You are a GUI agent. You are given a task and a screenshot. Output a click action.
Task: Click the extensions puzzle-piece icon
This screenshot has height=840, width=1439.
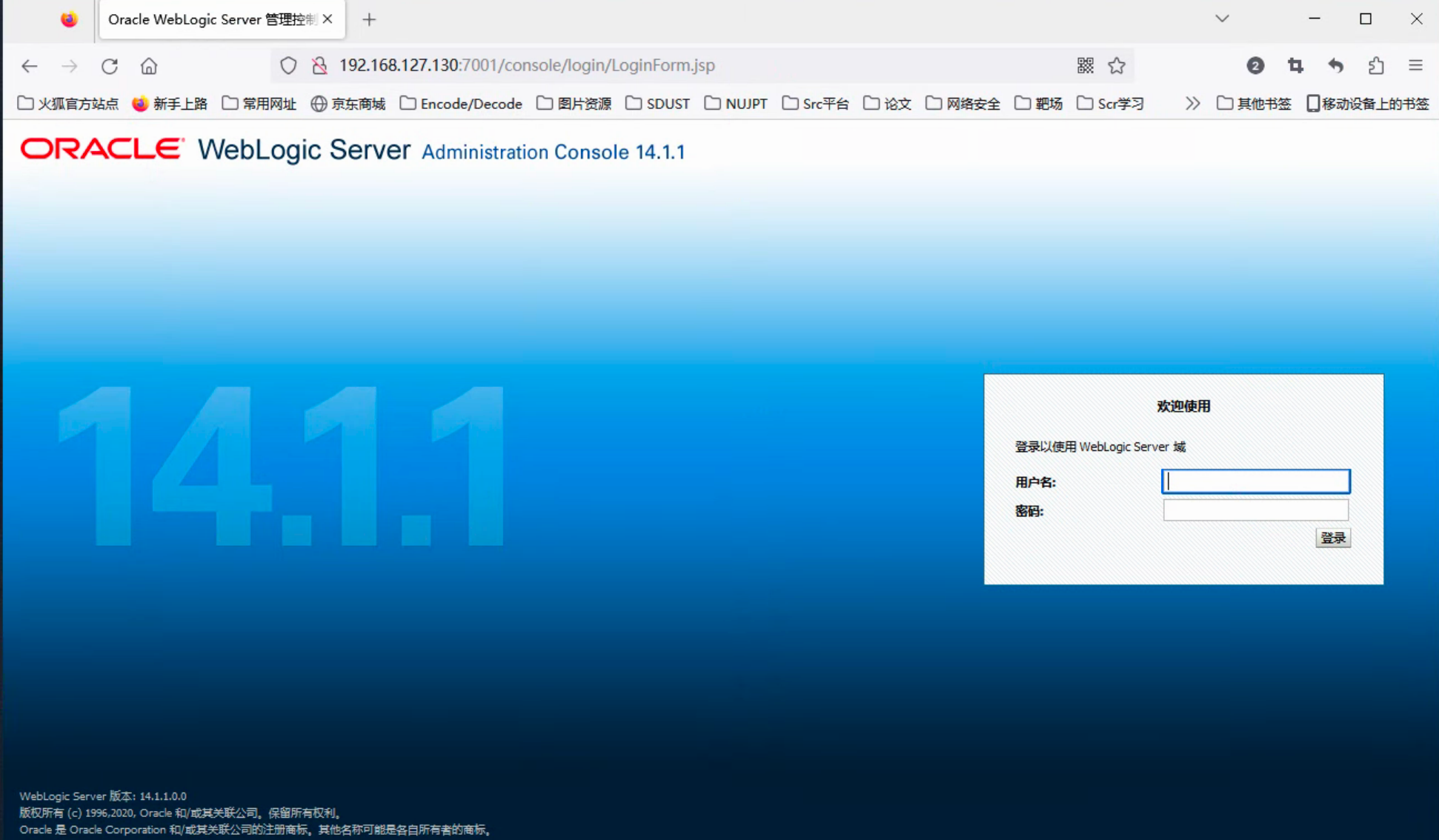pyautogui.click(x=1377, y=66)
